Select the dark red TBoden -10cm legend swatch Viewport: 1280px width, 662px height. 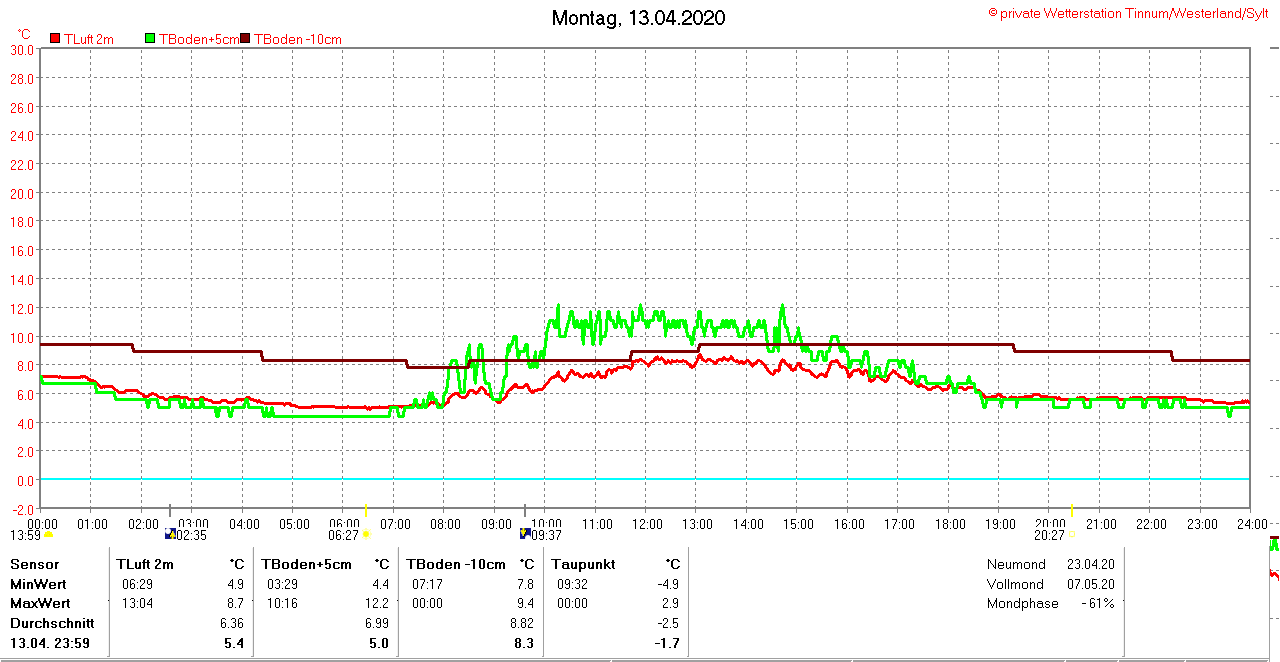pyautogui.click(x=246, y=39)
